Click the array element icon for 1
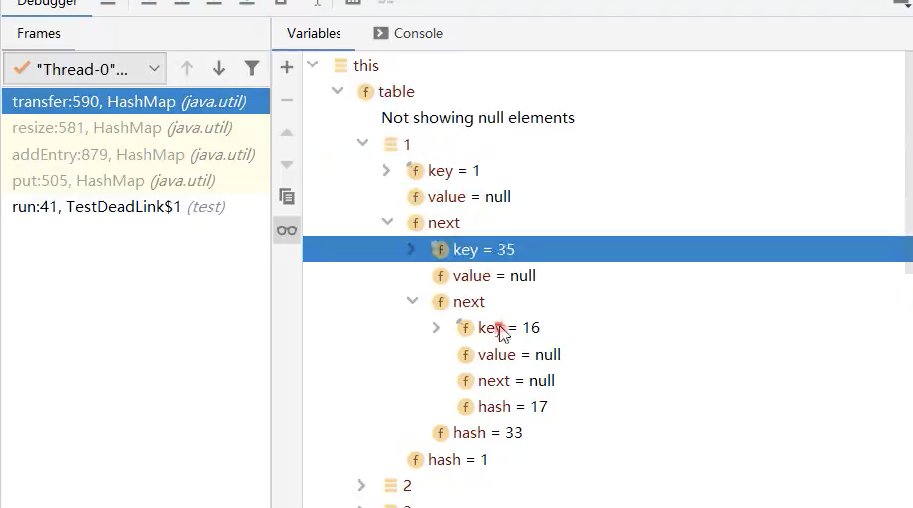Viewport: 913px width, 508px height. pos(391,144)
